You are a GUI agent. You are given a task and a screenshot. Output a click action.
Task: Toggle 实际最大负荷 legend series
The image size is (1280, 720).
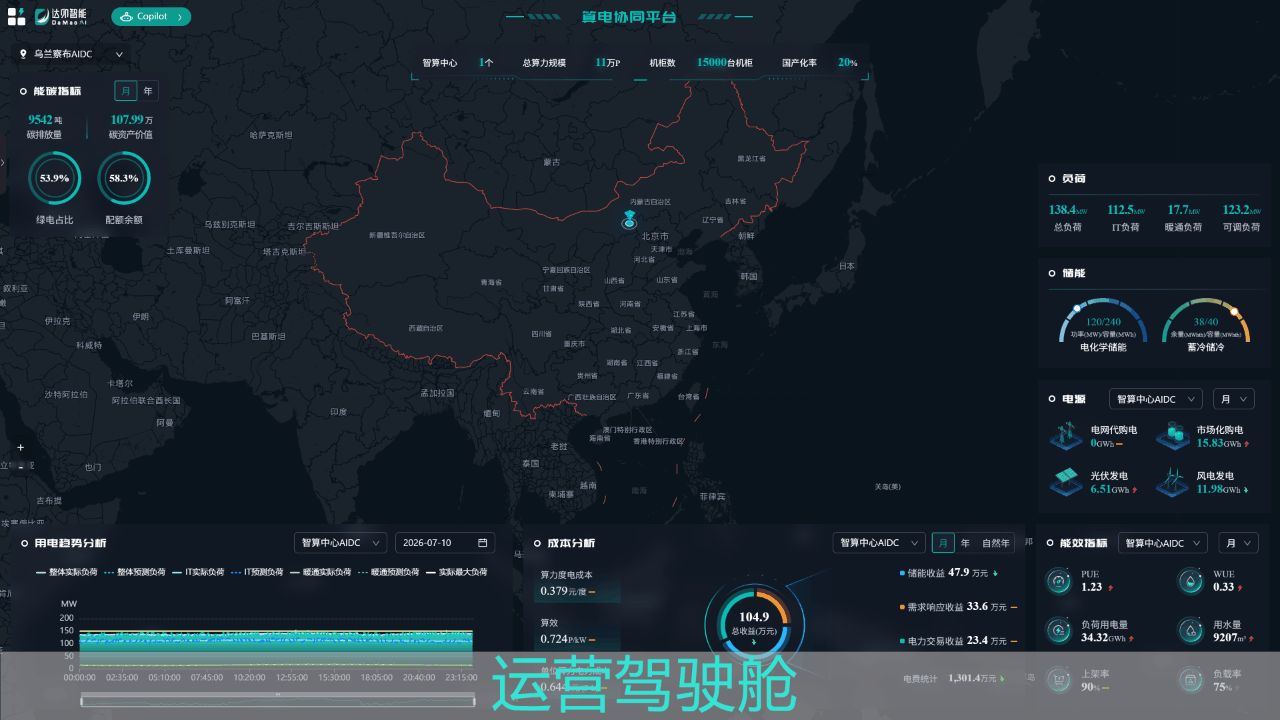pos(457,572)
